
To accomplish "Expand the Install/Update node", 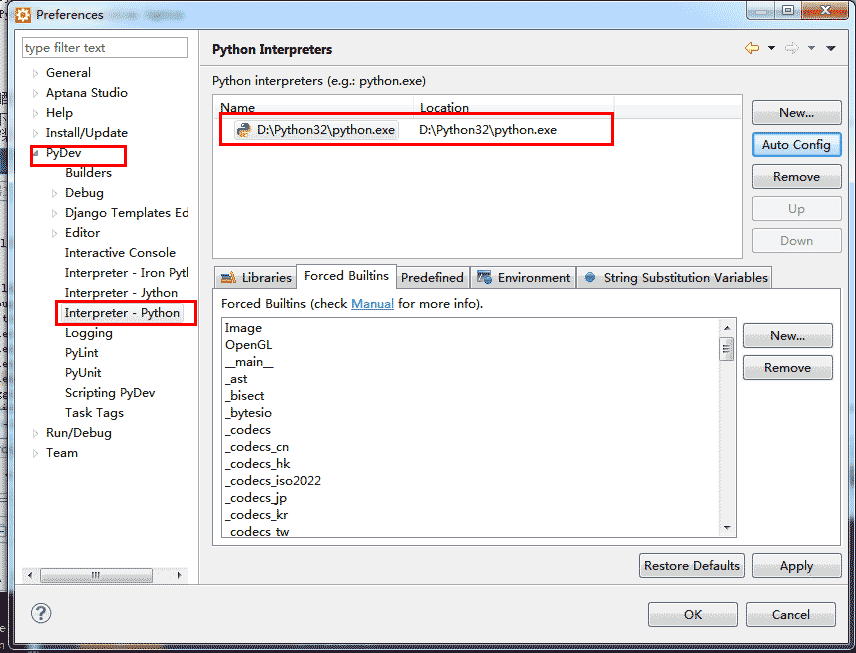I will [35, 133].
